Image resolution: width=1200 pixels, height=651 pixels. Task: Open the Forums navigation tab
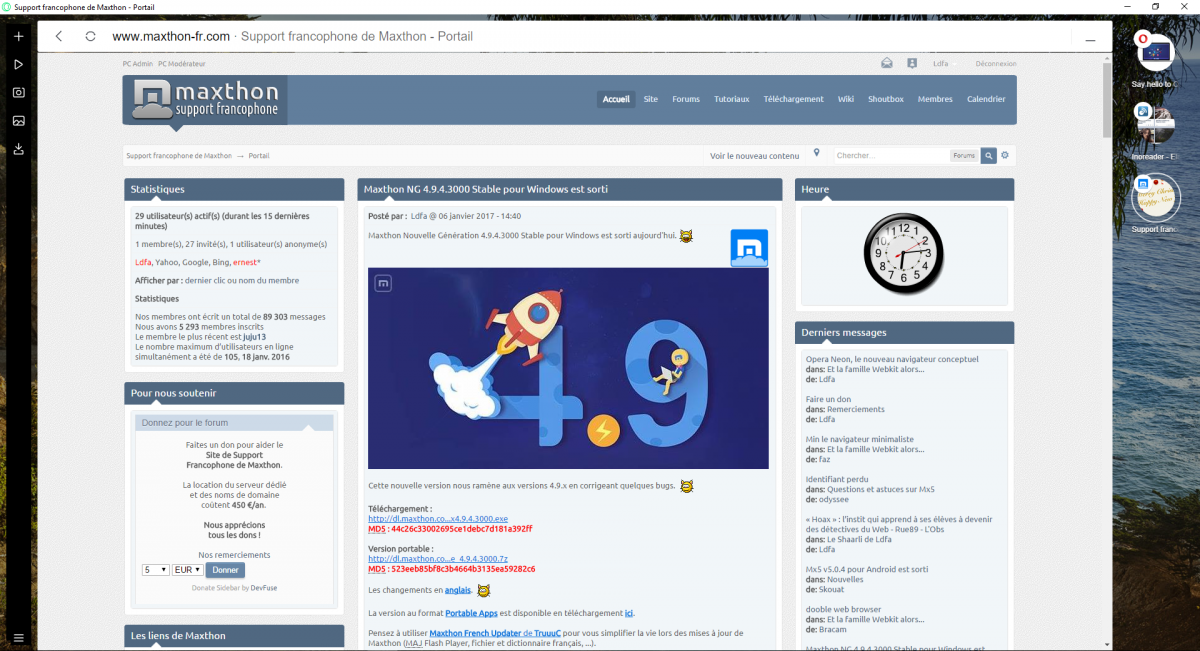(x=686, y=99)
